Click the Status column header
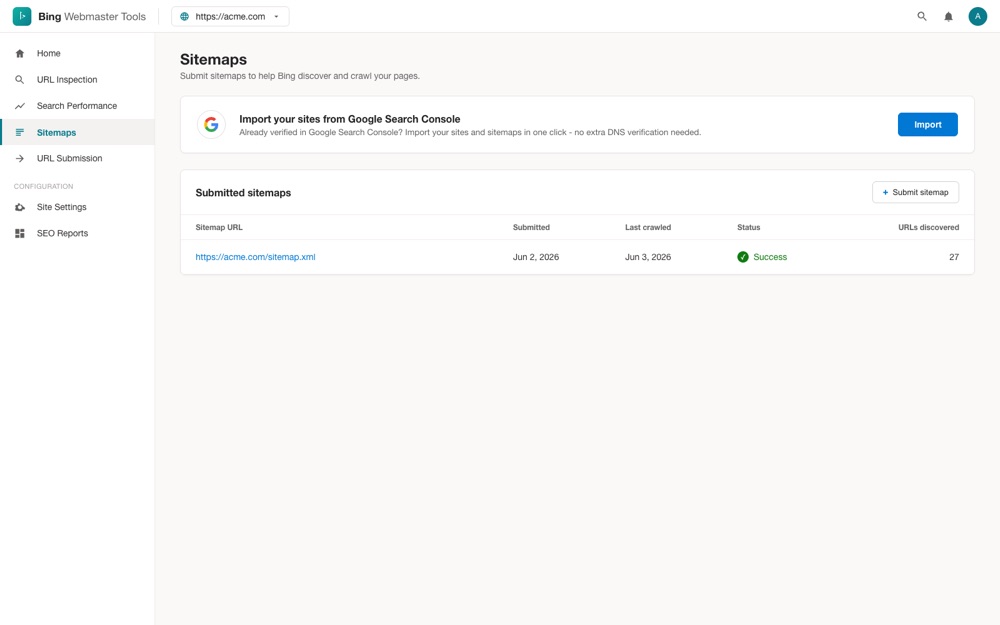1000x625 pixels. [x=749, y=227]
